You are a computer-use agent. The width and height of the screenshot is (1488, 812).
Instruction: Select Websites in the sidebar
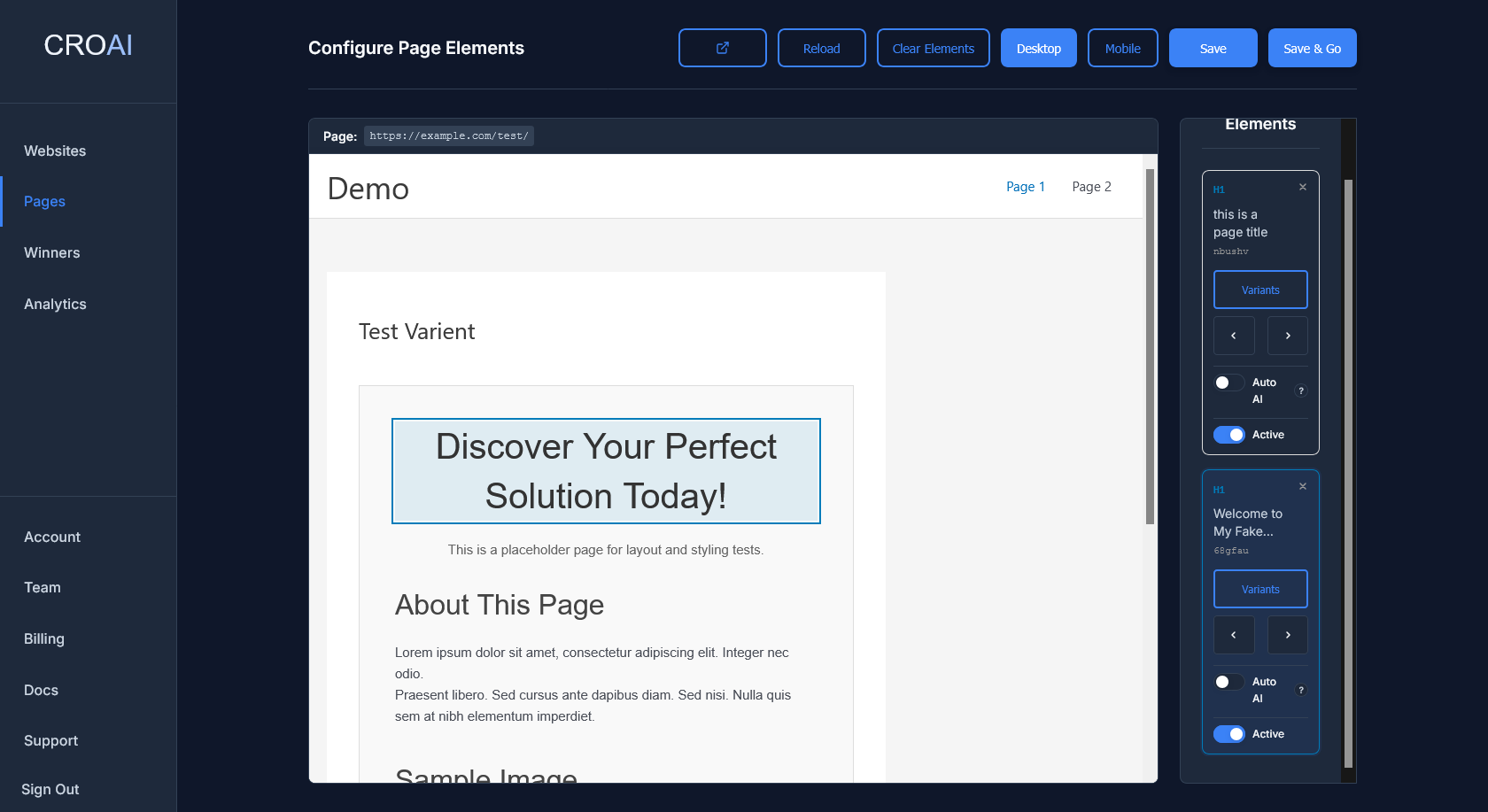54,151
